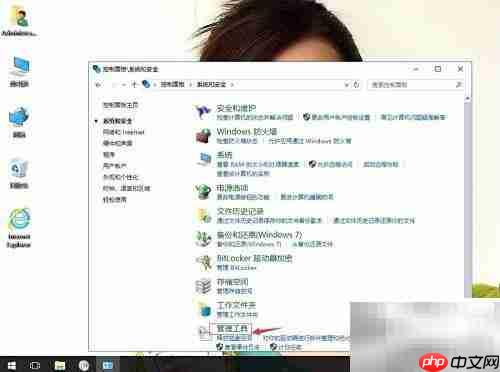Click the Work Folders (工作文件夹) icon
500x372 pixels.
[204, 309]
